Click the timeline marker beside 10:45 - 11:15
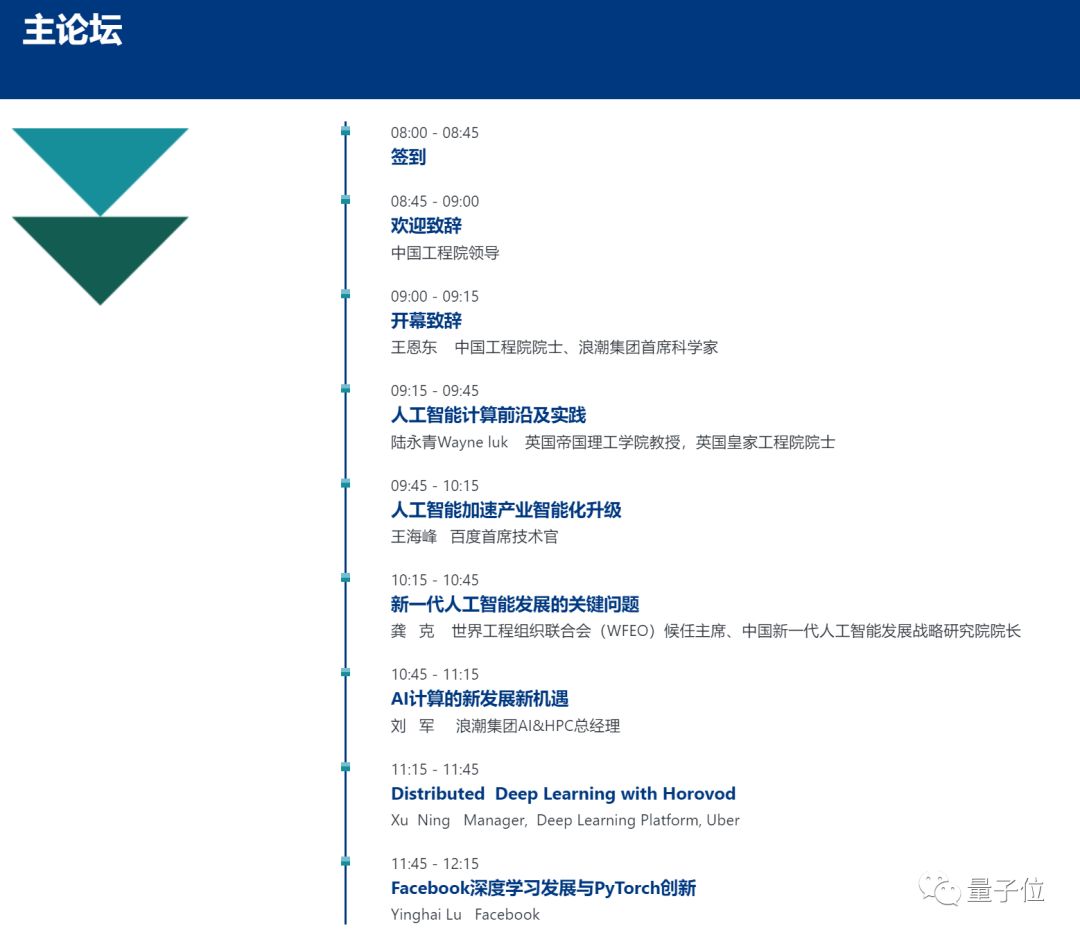1080x937 pixels. pyautogui.click(x=346, y=672)
